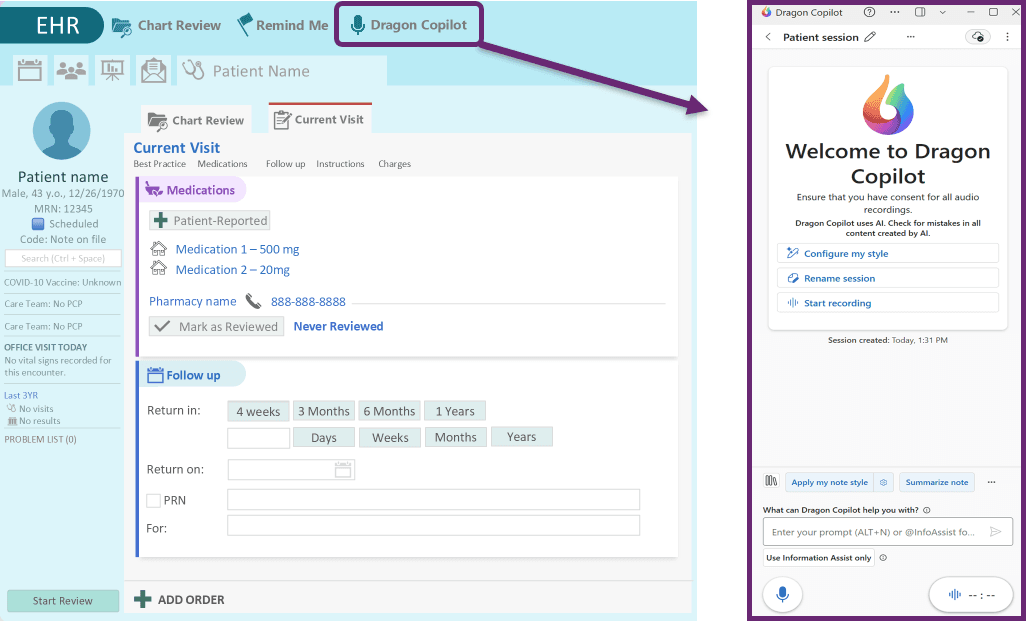Choose the Days unit button
This screenshot has height=621, width=1026.
pyautogui.click(x=324, y=437)
